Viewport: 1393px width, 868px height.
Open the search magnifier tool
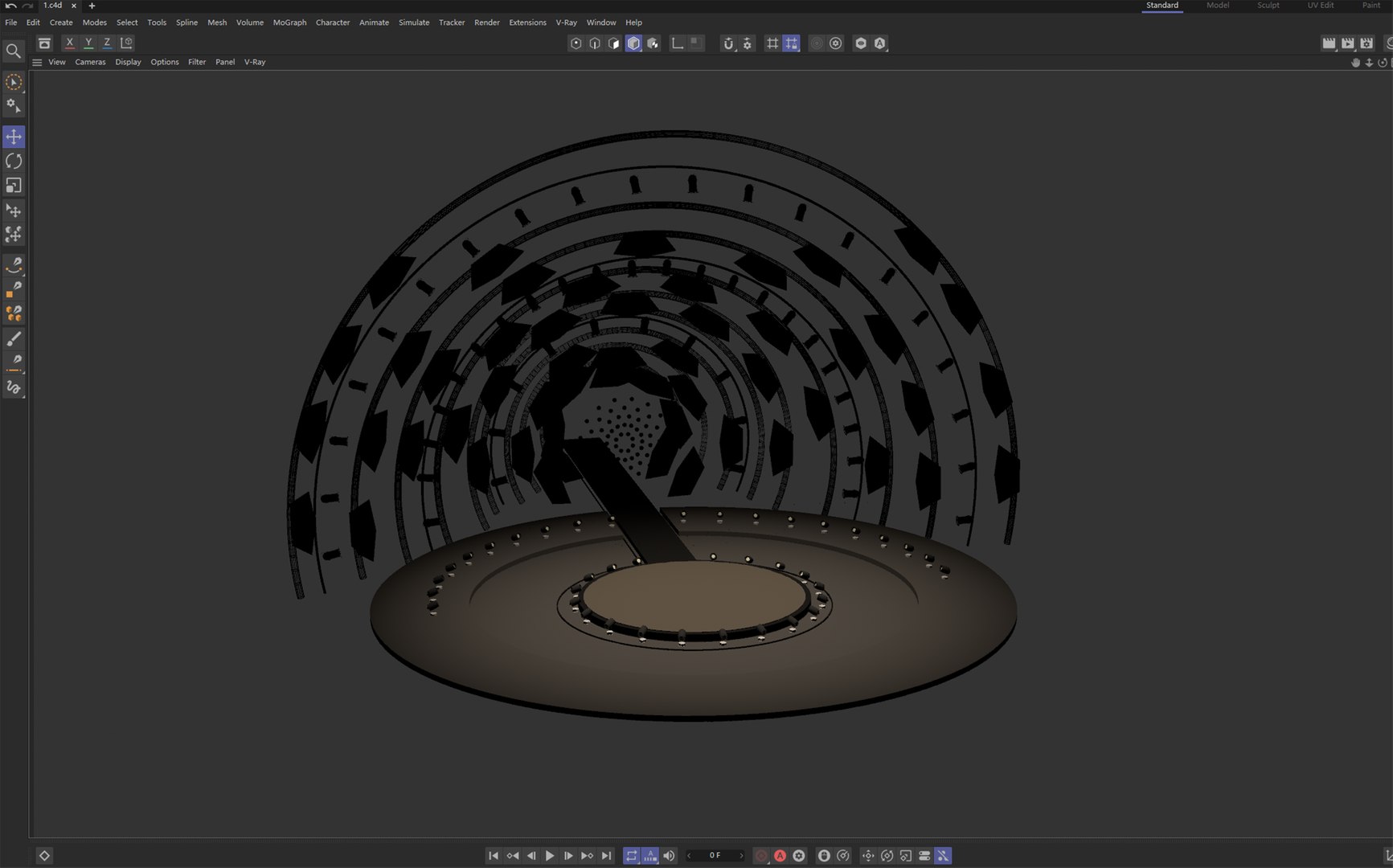14,51
